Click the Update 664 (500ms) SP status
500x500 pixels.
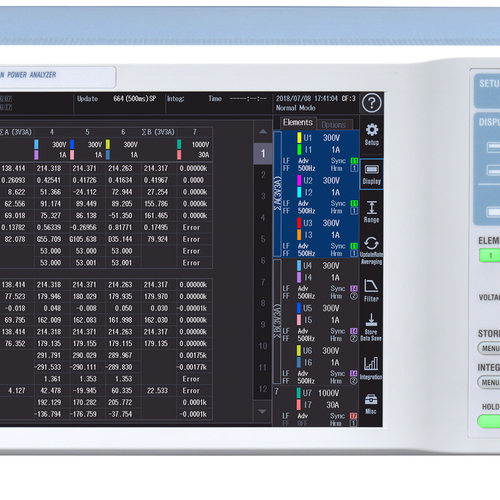[x=116, y=99]
